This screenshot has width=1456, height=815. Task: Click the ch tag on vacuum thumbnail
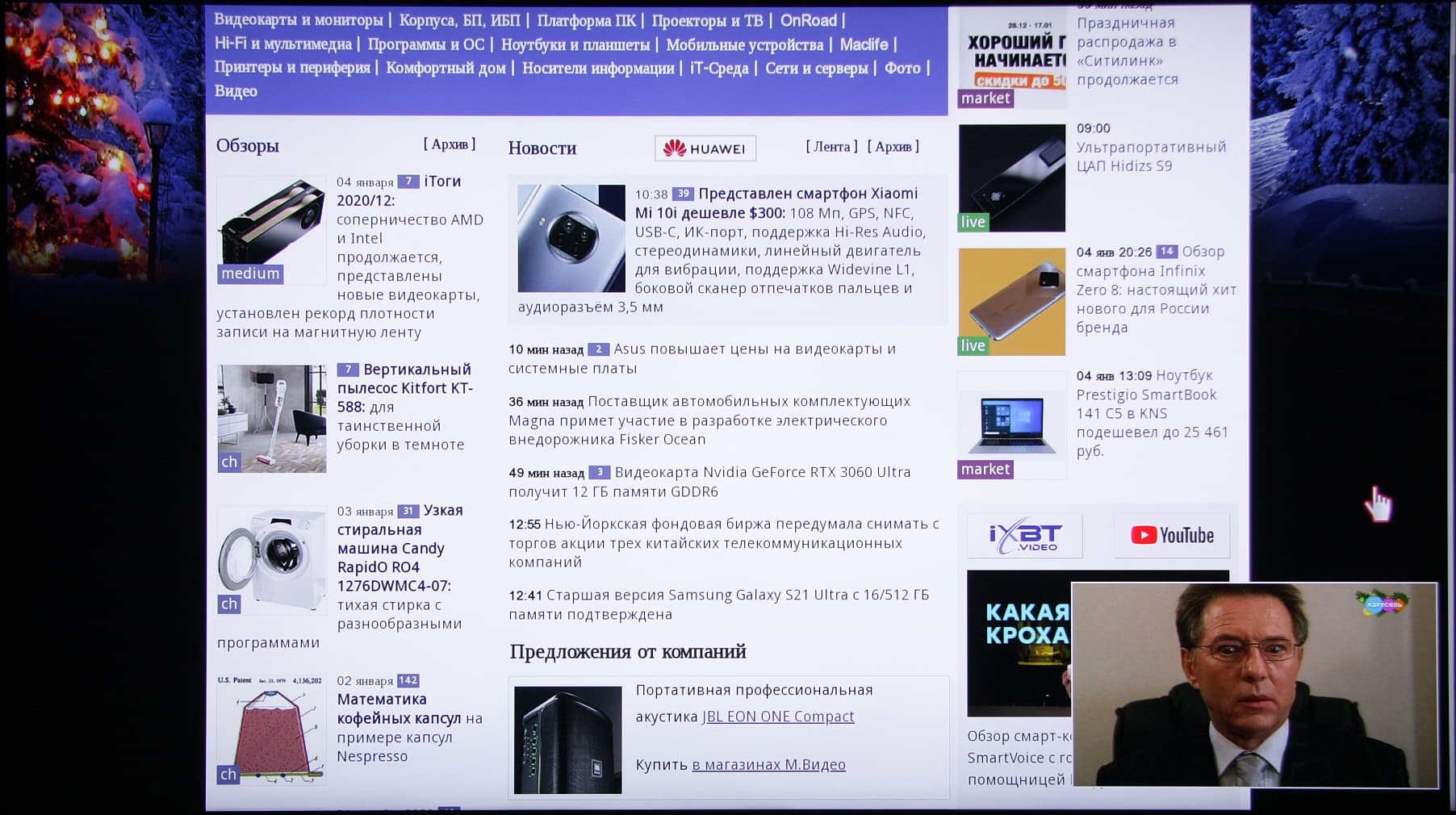tap(229, 462)
